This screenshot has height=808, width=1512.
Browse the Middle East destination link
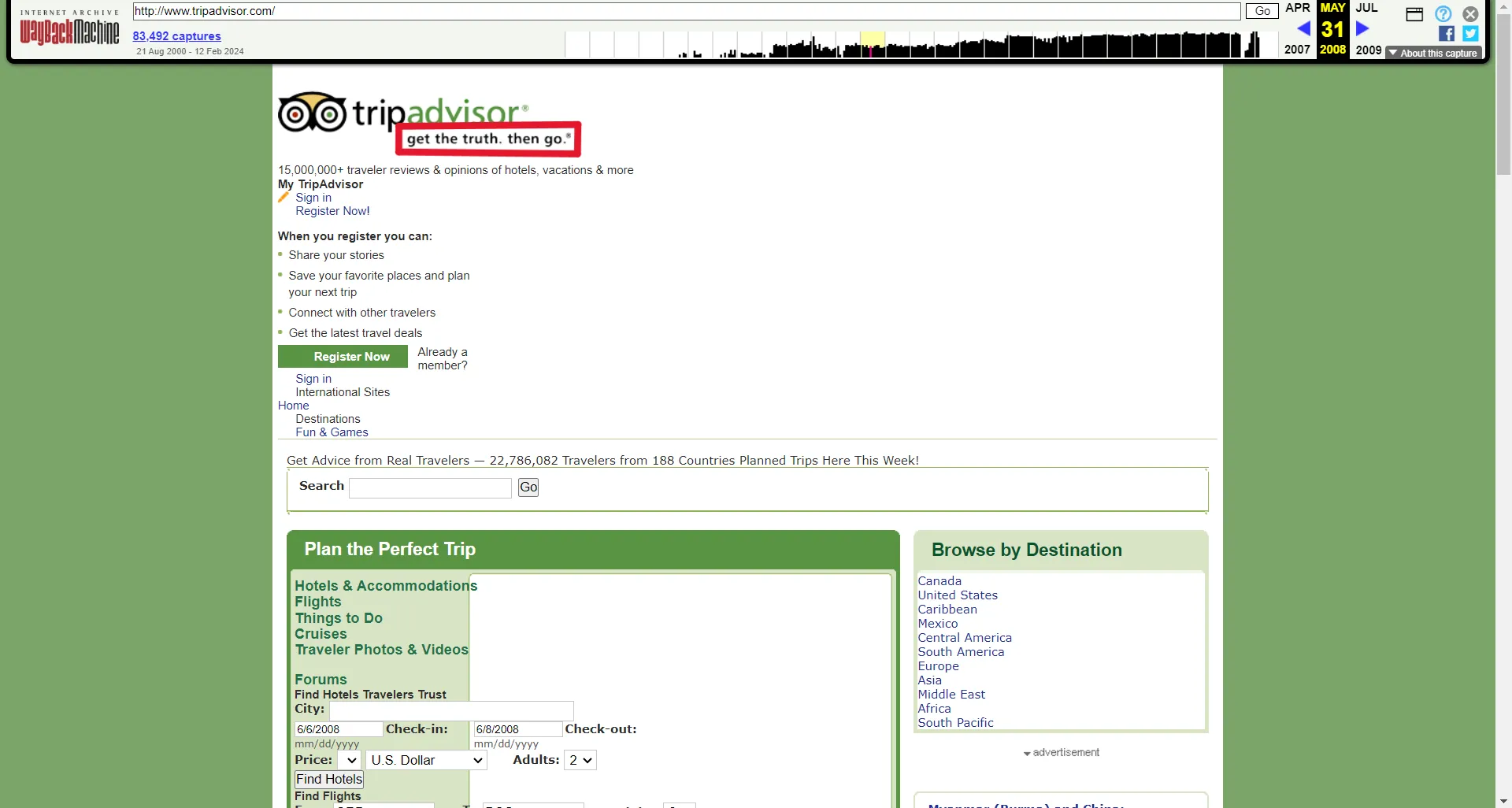(x=951, y=695)
